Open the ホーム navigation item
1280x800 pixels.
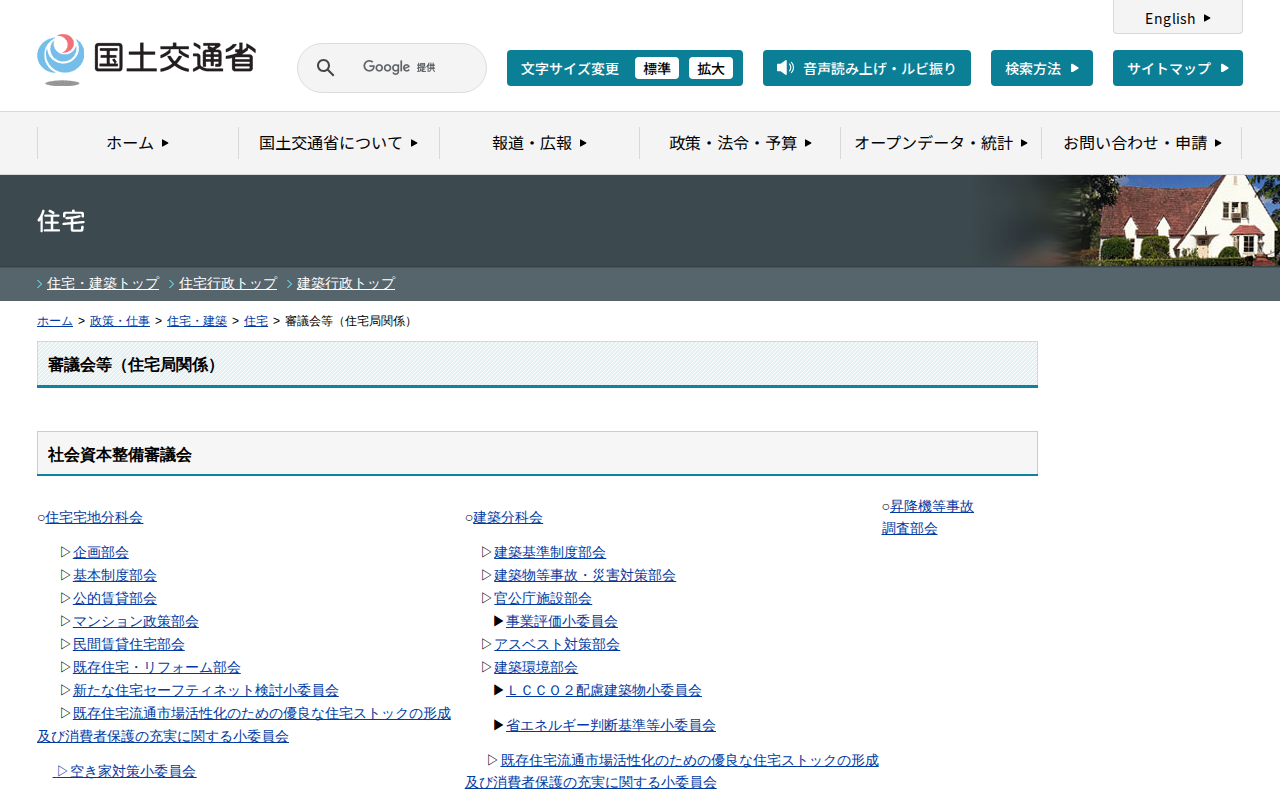click(x=138, y=143)
